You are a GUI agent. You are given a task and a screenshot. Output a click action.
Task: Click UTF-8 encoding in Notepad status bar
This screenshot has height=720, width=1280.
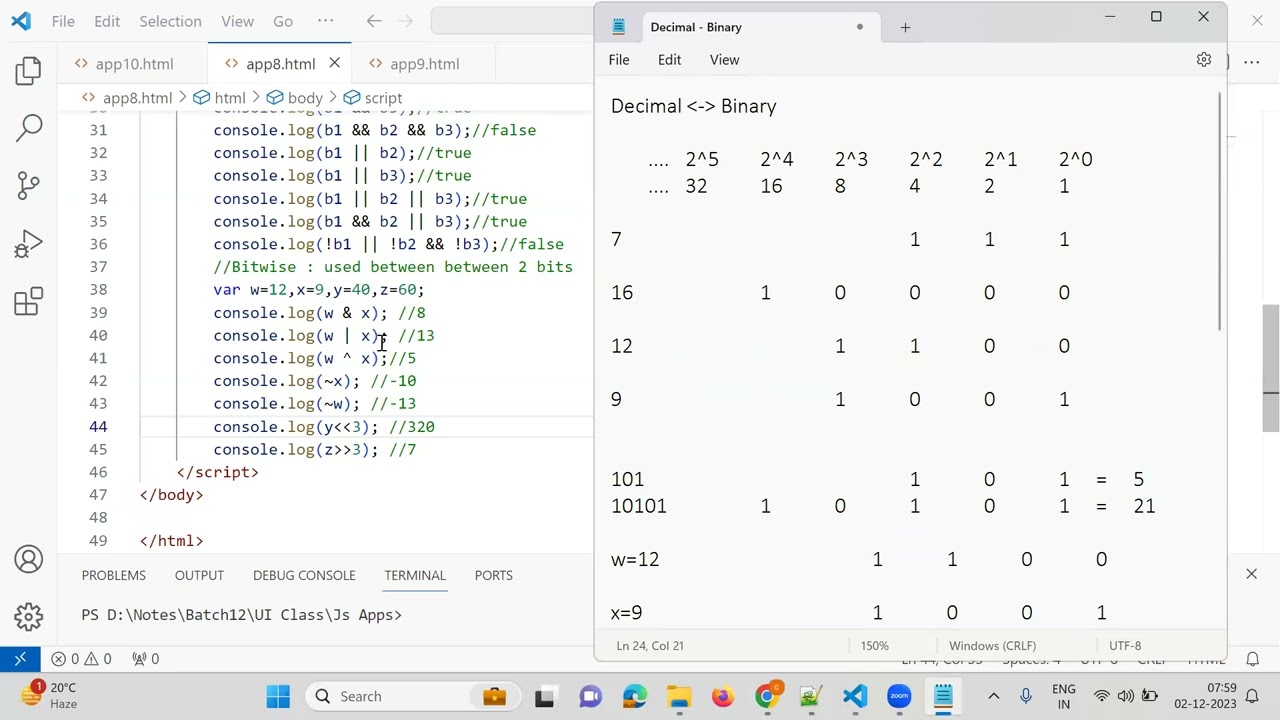[1125, 646]
